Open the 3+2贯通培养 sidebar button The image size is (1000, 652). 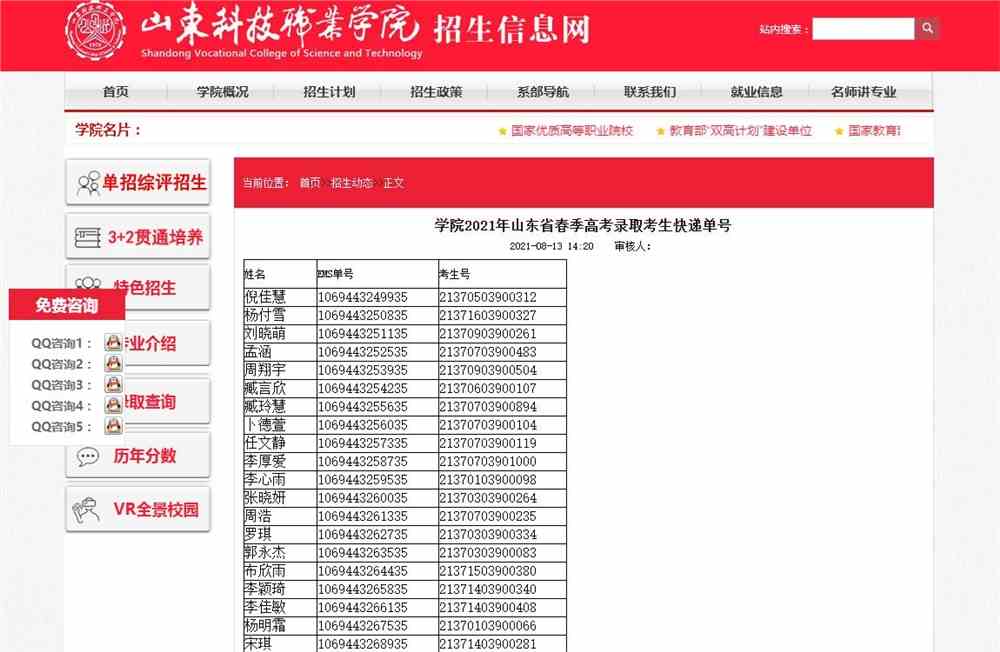coord(138,237)
